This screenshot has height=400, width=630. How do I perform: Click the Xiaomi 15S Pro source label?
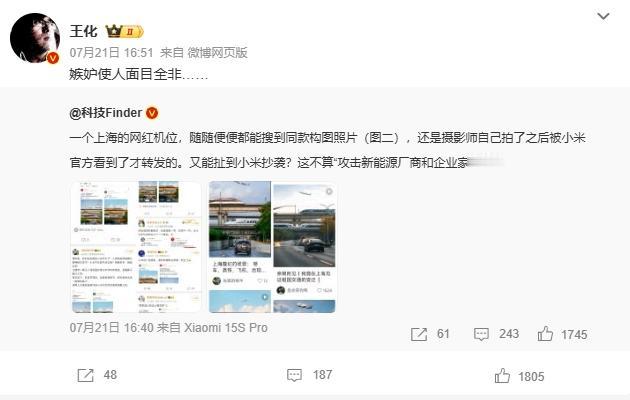click(x=226, y=328)
